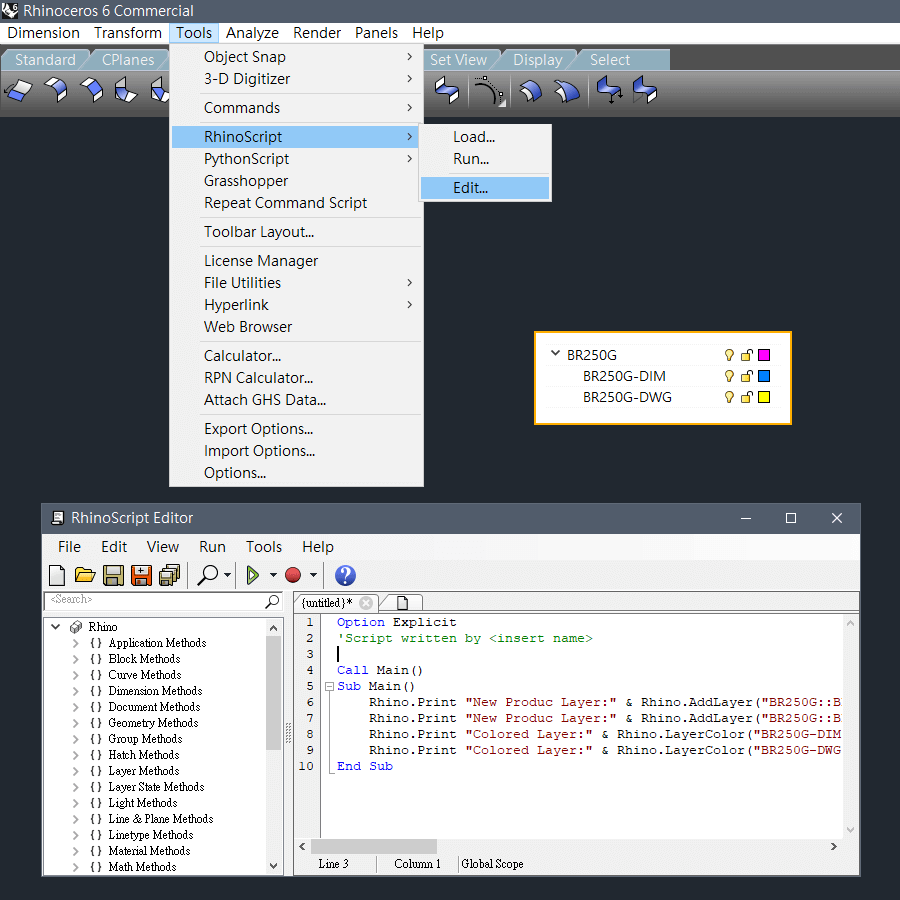Collapse BR250G layer chevron
This screenshot has height=900, width=900.
pyautogui.click(x=555, y=354)
